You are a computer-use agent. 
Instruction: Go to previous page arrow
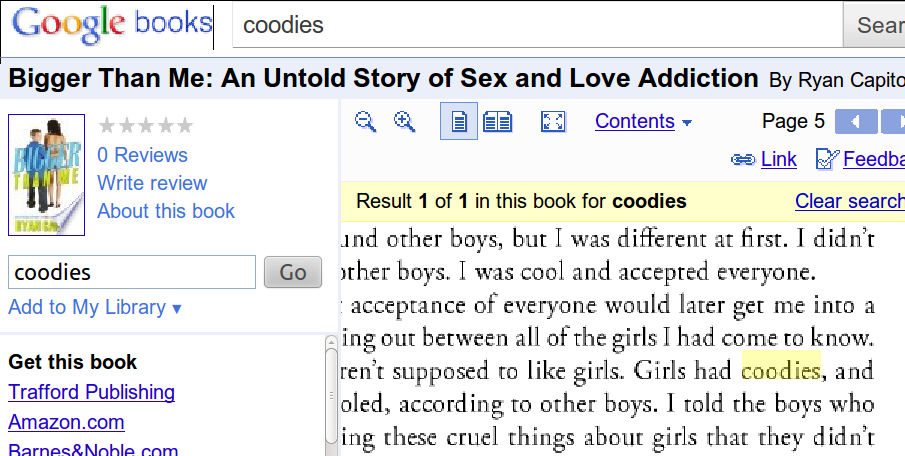[x=855, y=122]
